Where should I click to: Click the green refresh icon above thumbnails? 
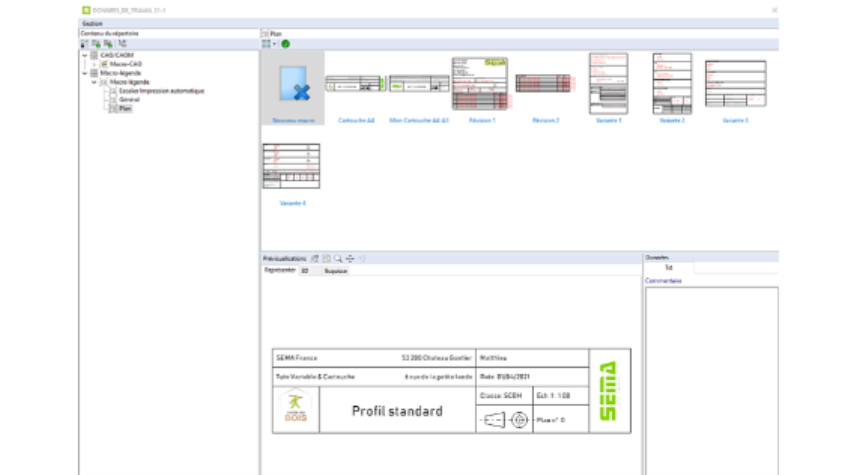pos(286,44)
